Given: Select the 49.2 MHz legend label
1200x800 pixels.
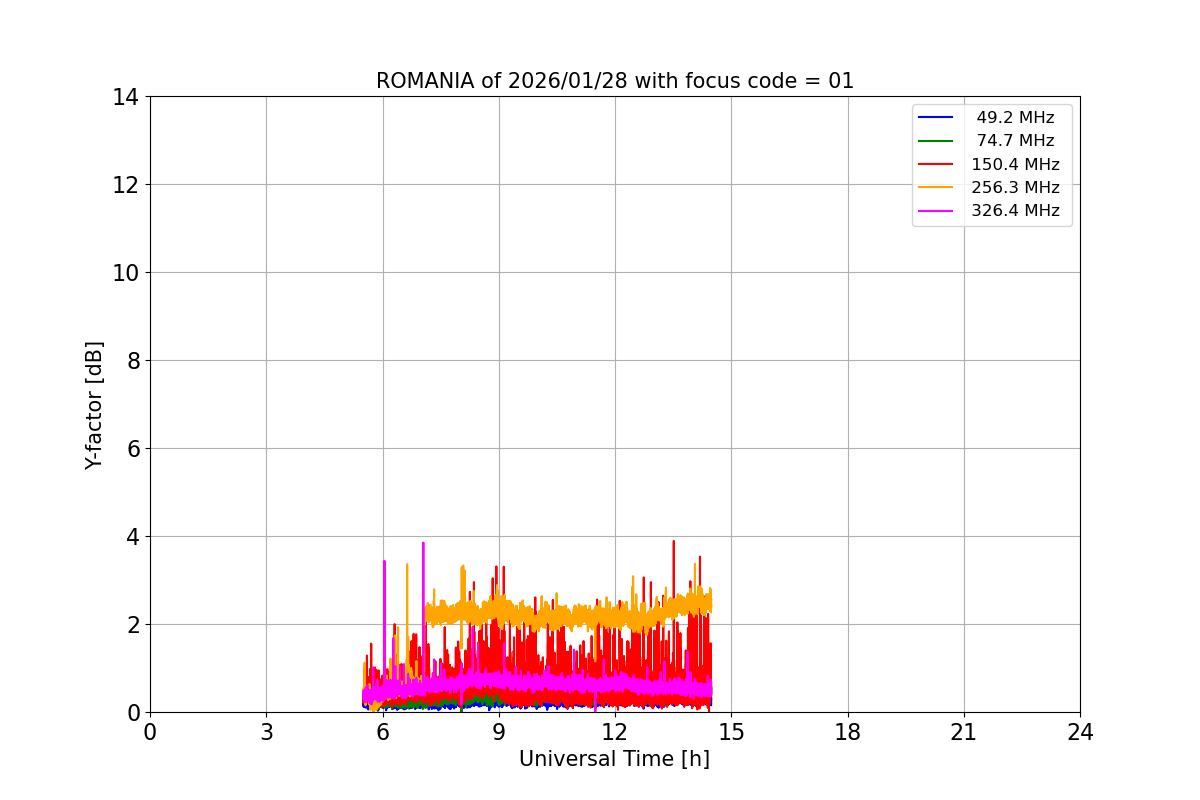Looking at the screenshot, I should pyautogui.click(x=1015, y=118).
